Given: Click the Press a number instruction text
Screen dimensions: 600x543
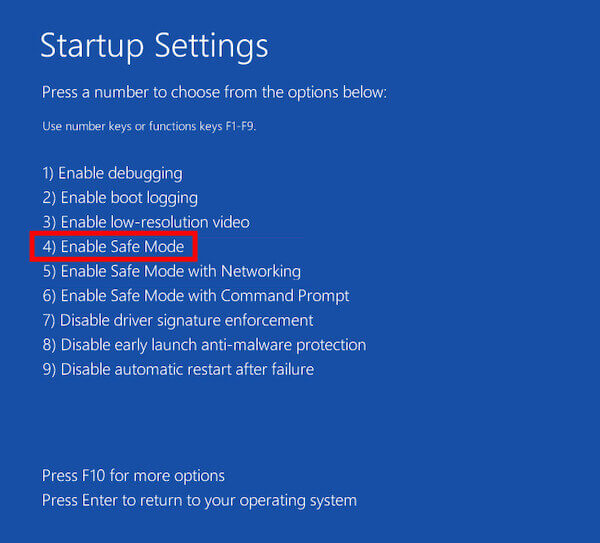Looking at the screenshot, I should 214,92.
